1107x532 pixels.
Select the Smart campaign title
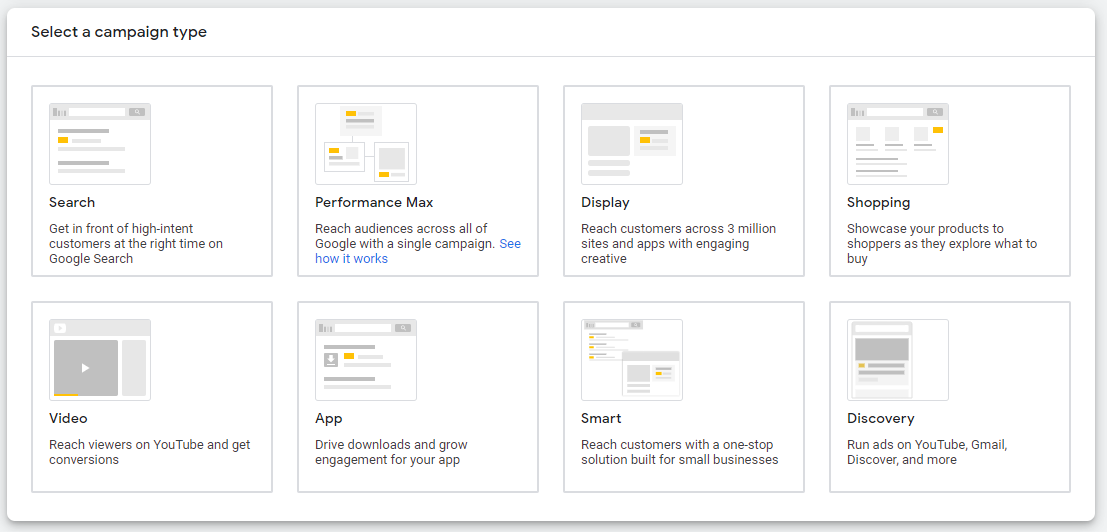pyautogui.click(x=601, y=419)
